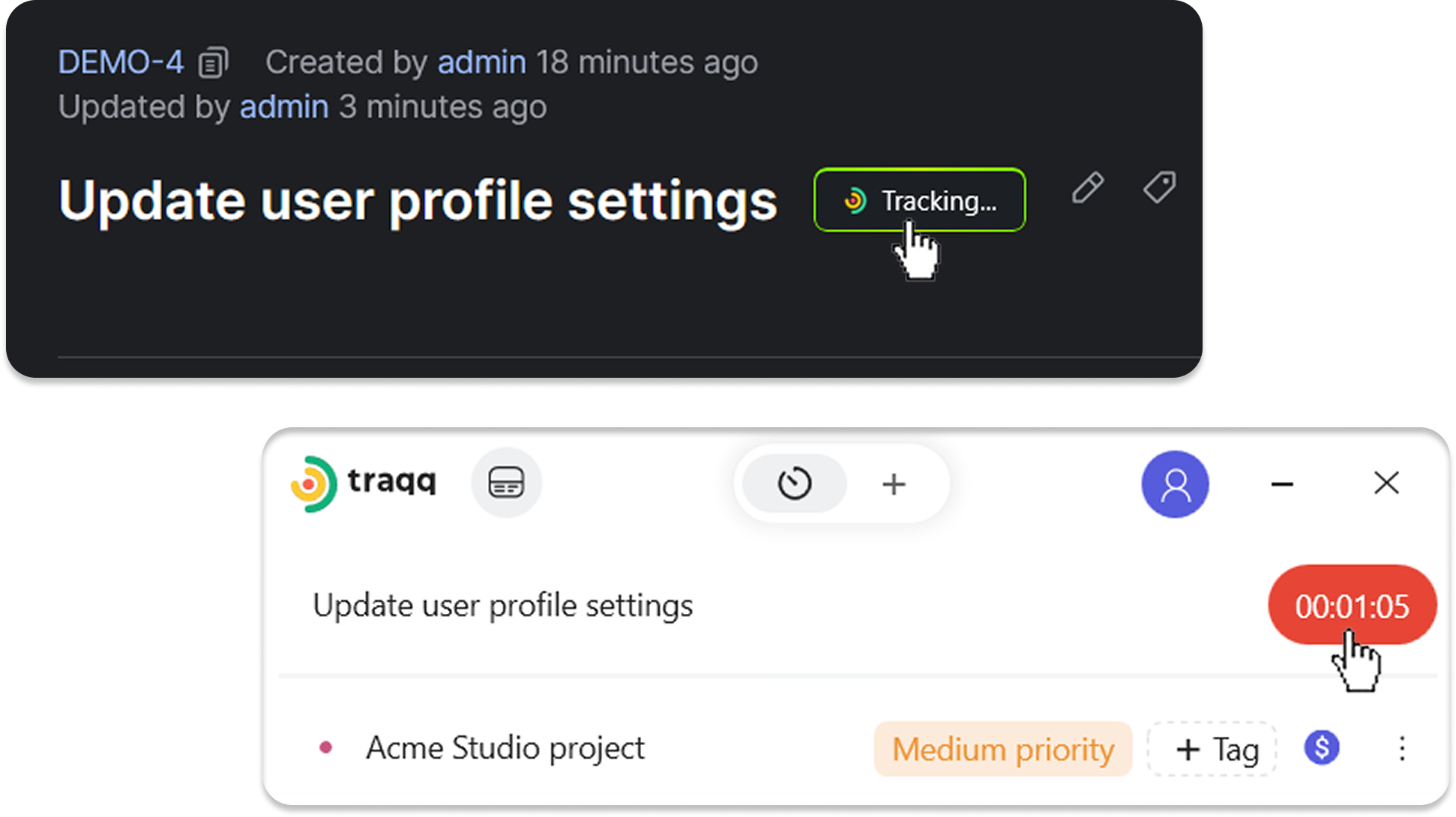Select the timer tab icon
This screenshot has height=817, width=1456.
tap(794, 483)
